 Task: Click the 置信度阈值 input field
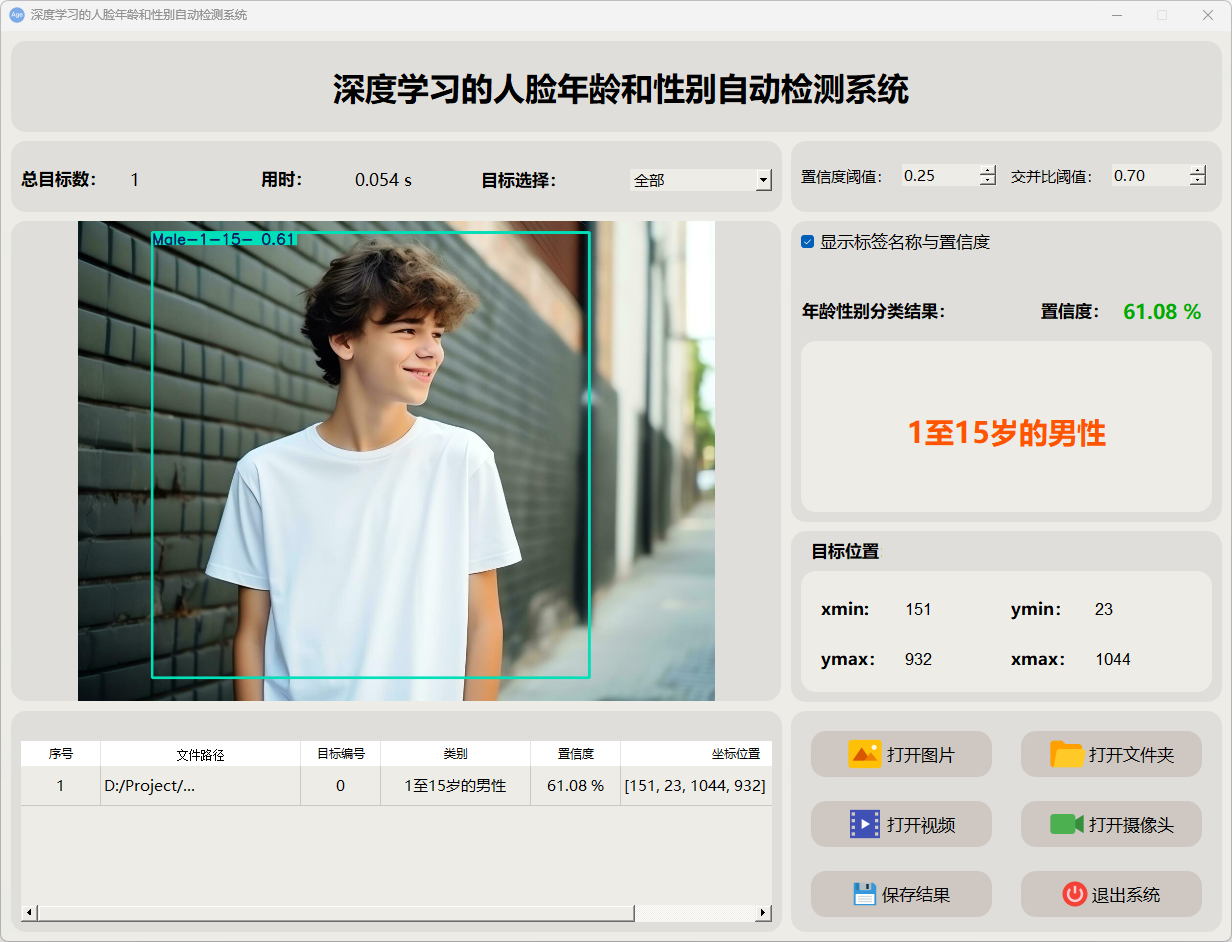(938, 176)
